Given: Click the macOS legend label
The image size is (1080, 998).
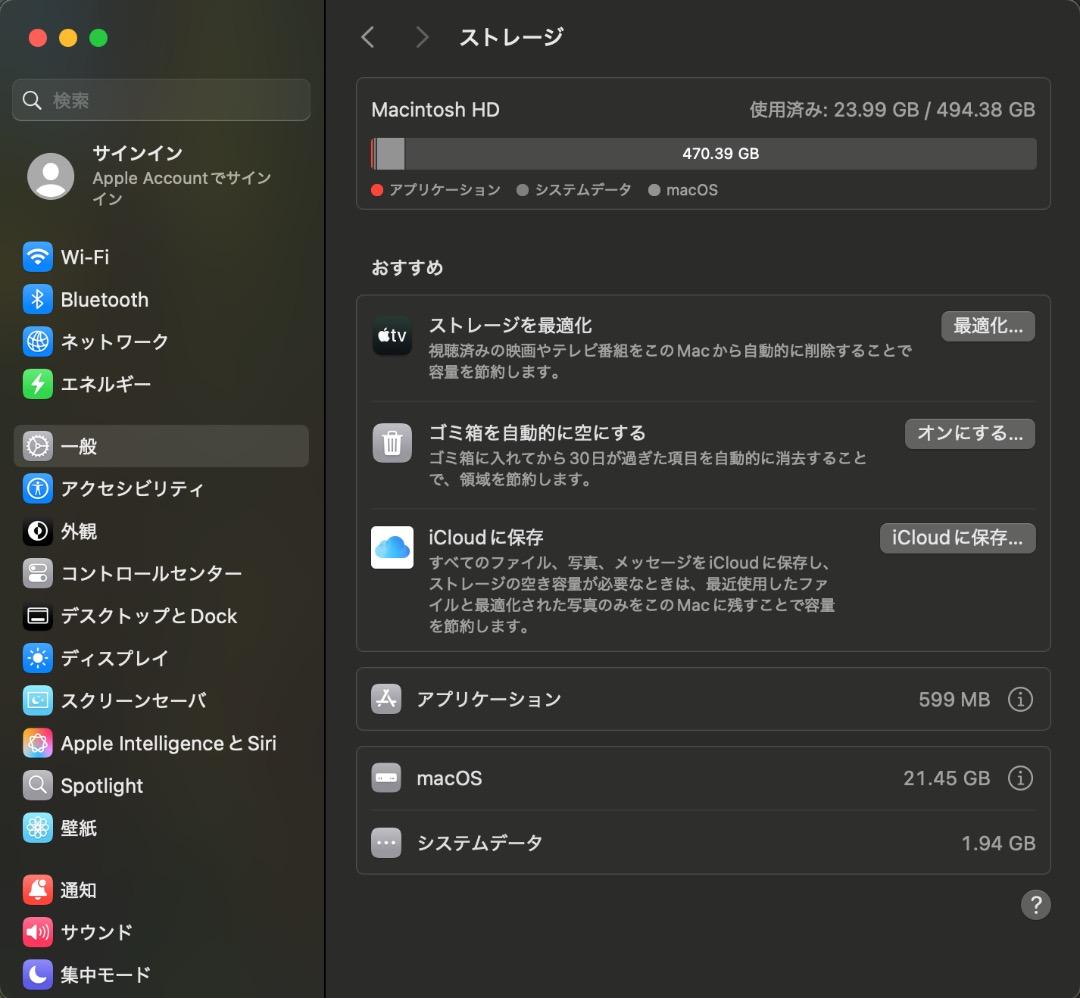Looking at the screenshot, I should pyautogui.click(x=692, y=190).
